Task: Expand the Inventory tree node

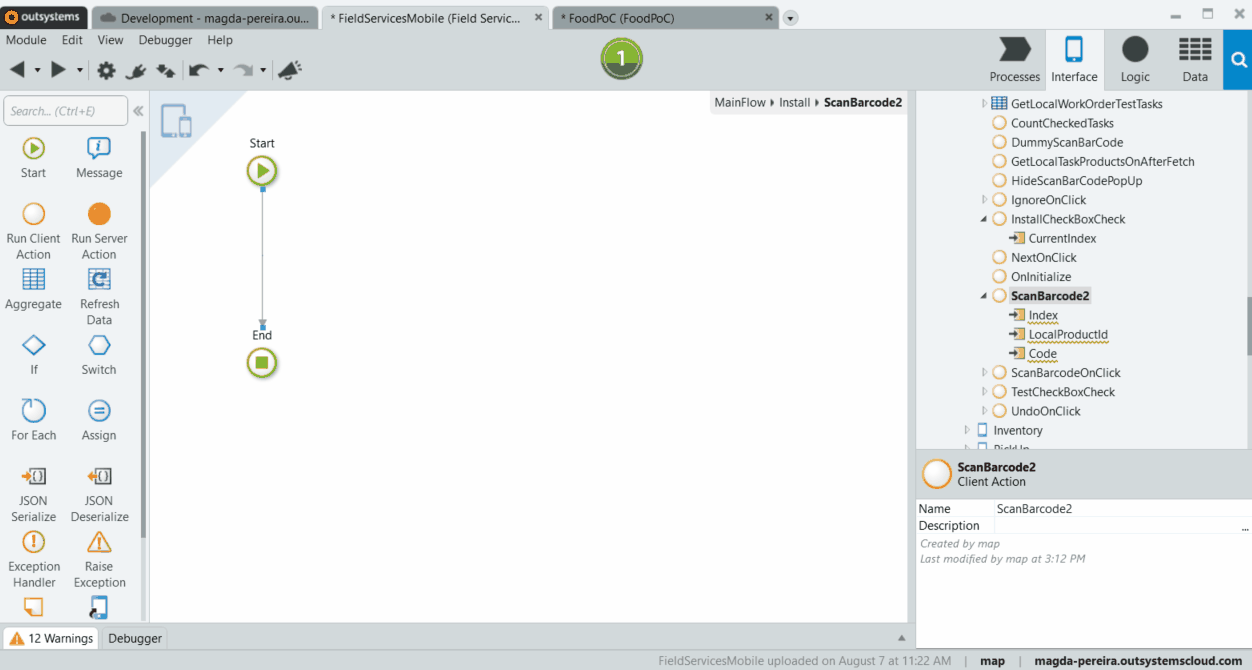Action: (x=967, y=430)
